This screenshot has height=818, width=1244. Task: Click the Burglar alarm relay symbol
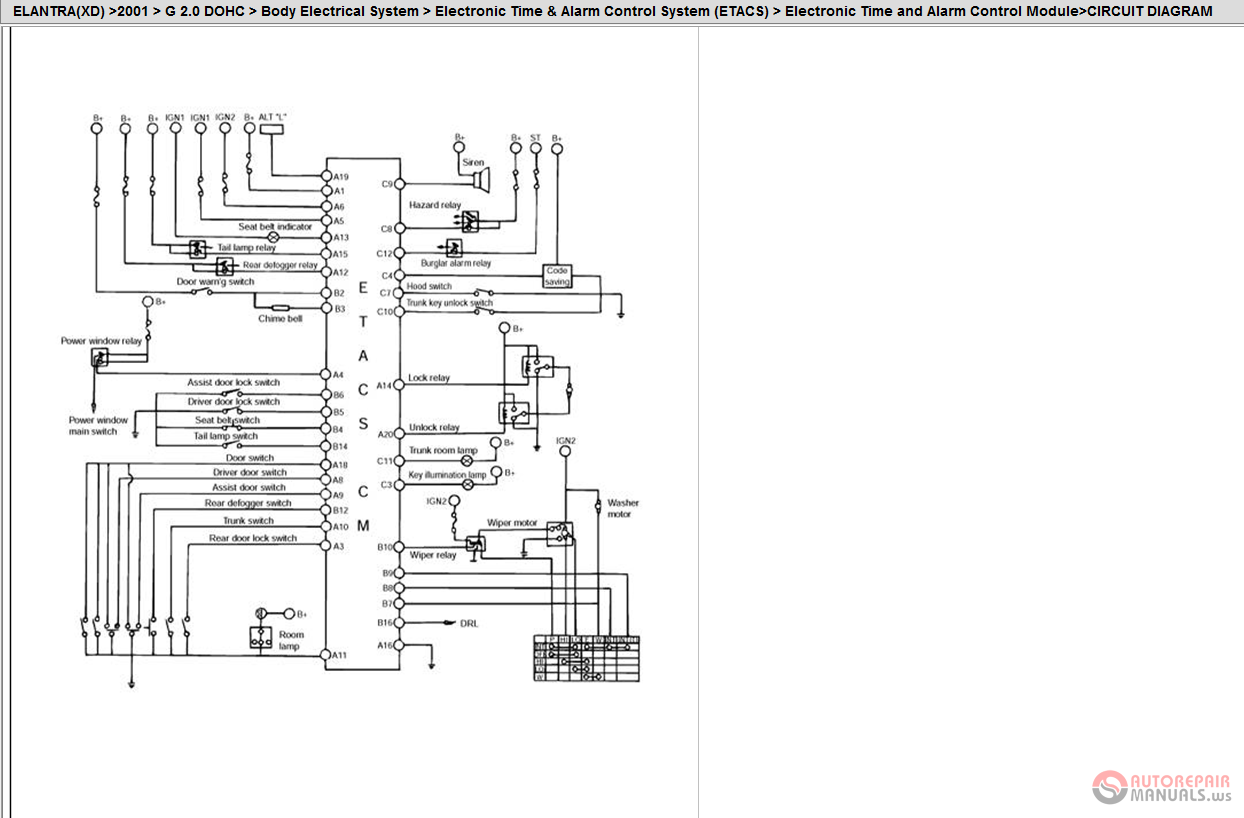tap(453, 247)
